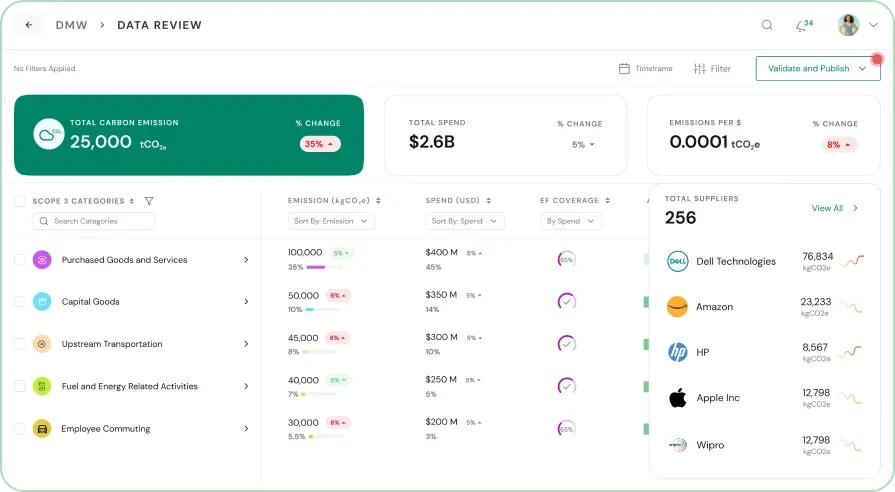Image resolution: width=895 pixels, height=492 pixels.
Task: Check Purchased Goods and Services checkbox
Action: [x=20, y=260]
